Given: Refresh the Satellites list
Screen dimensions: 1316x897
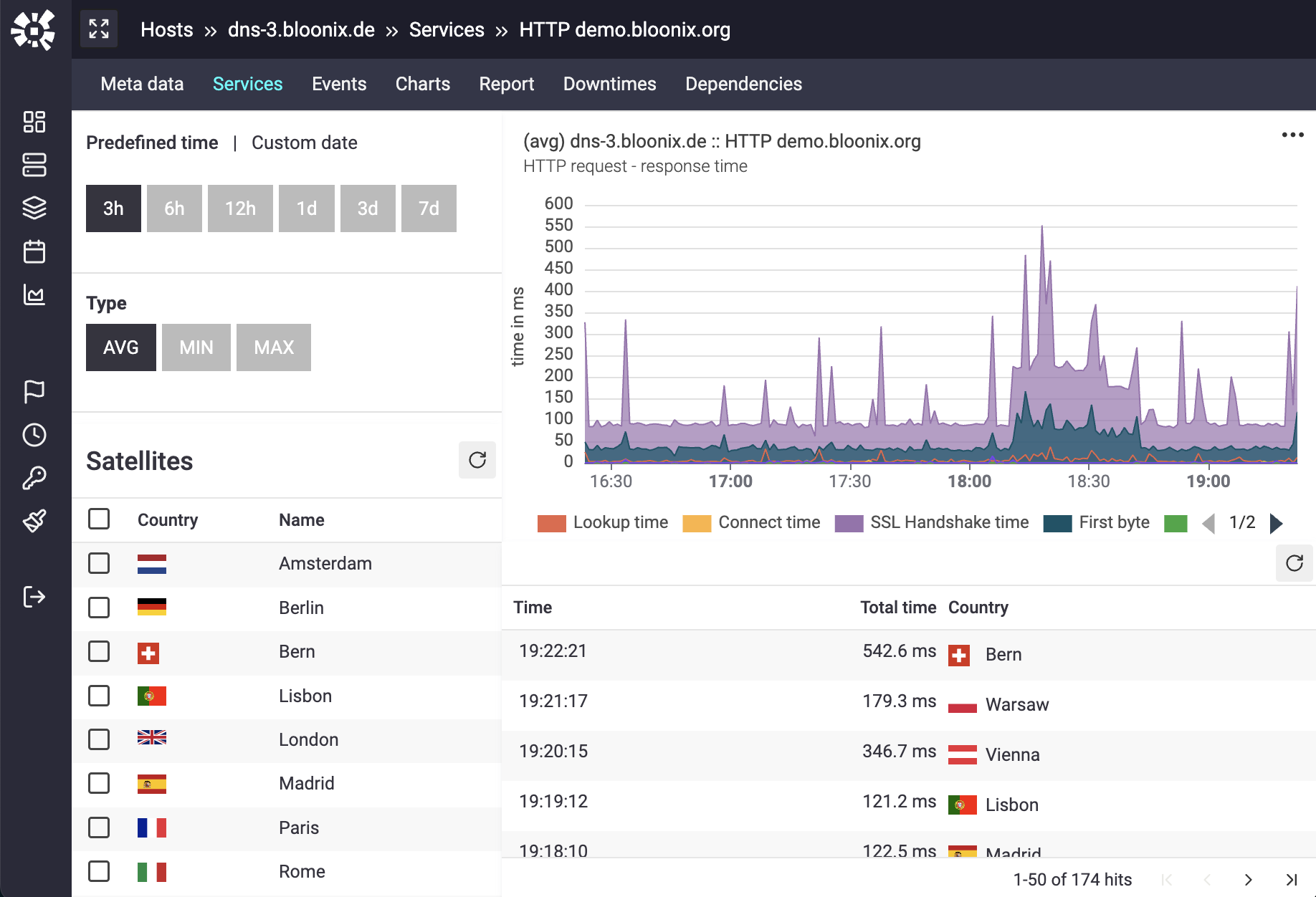Looking at the screenshot, I should pos(477,460).
